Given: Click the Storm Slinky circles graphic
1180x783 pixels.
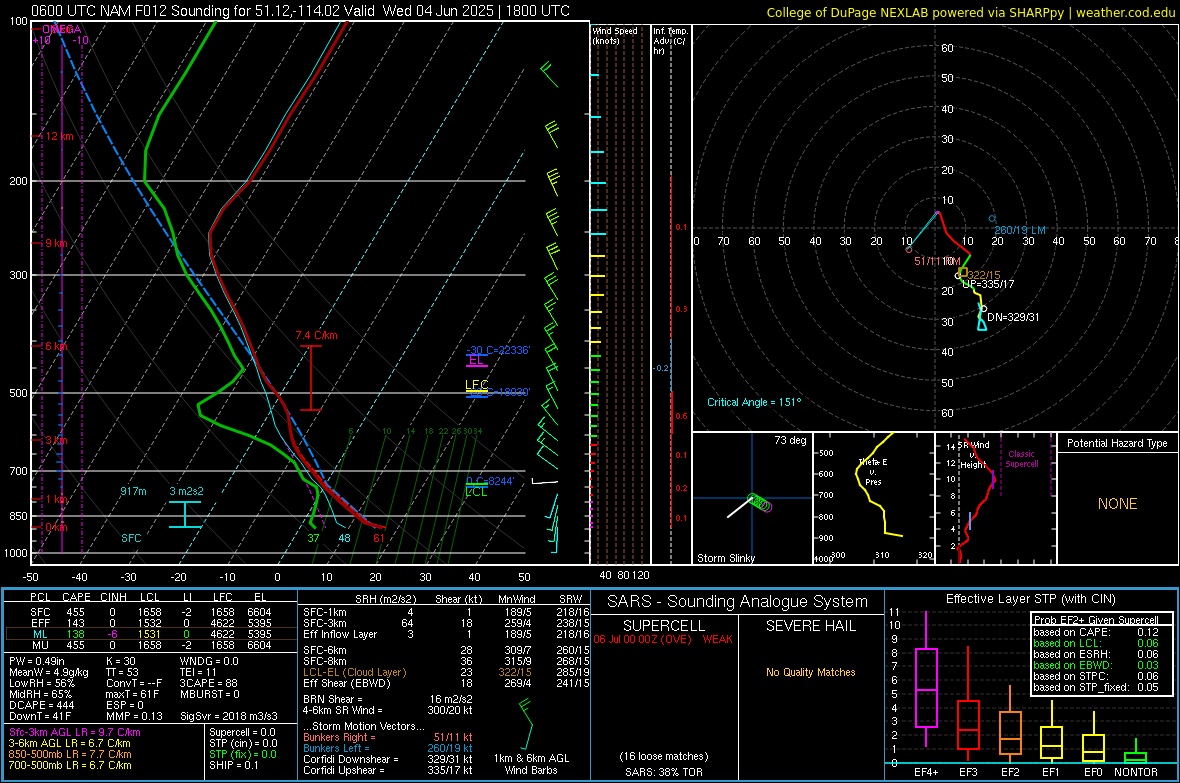Looking at the screenshot, I should point(760,502).
